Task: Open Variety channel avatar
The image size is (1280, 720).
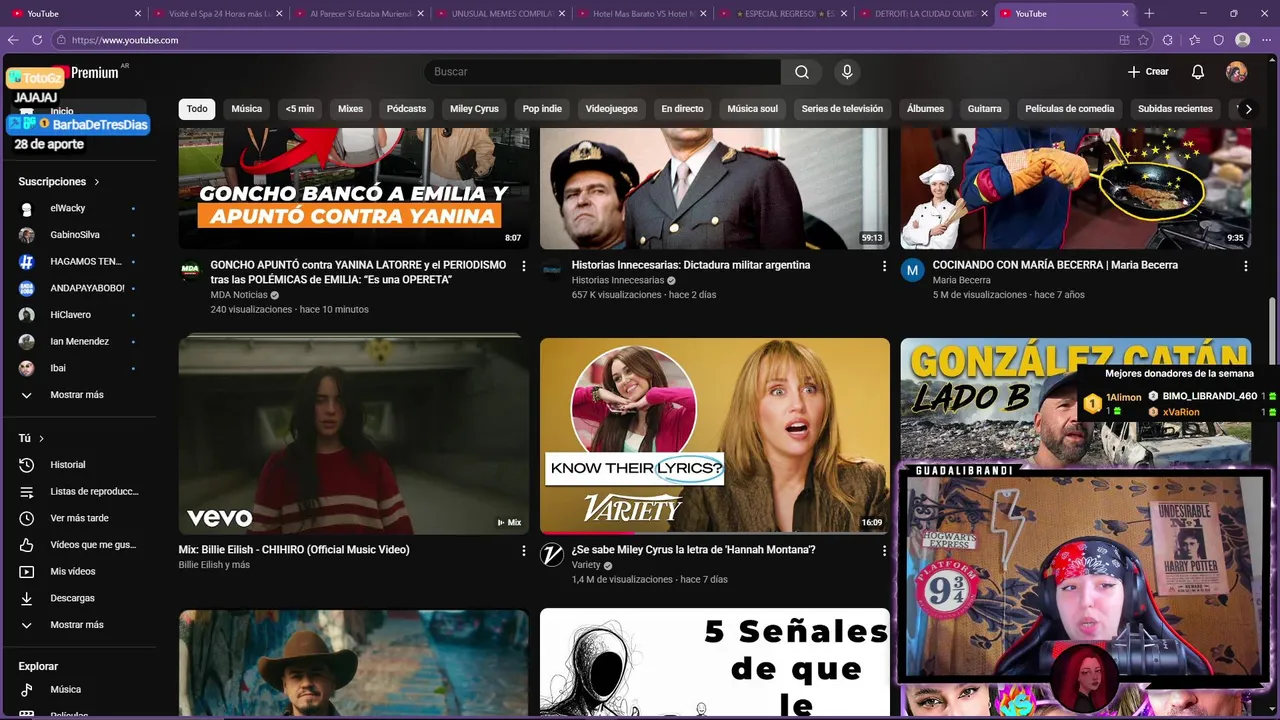Action: tap(552, 555)
